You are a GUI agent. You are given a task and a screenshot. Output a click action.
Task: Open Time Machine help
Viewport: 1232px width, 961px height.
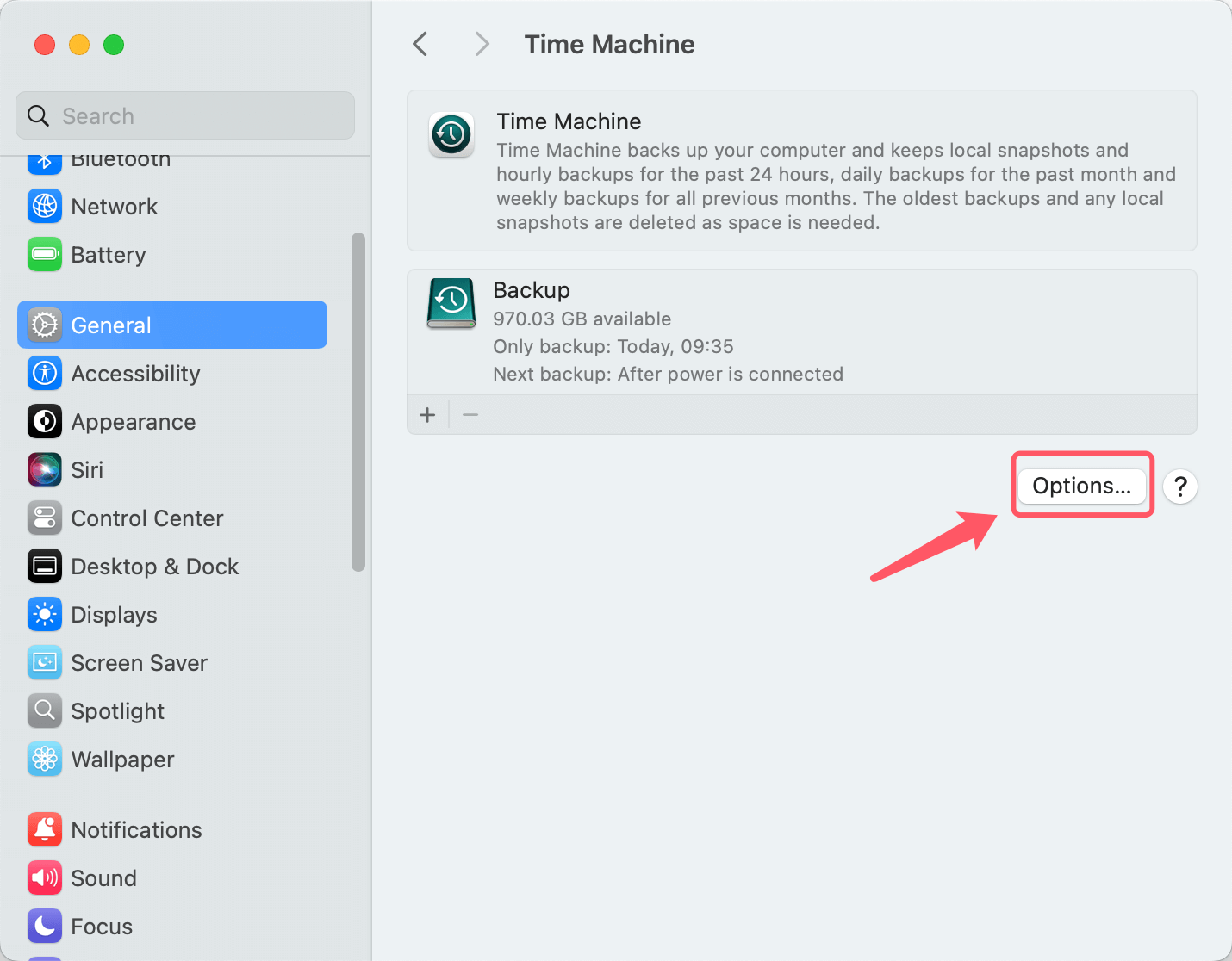[x=1180, y=487]
